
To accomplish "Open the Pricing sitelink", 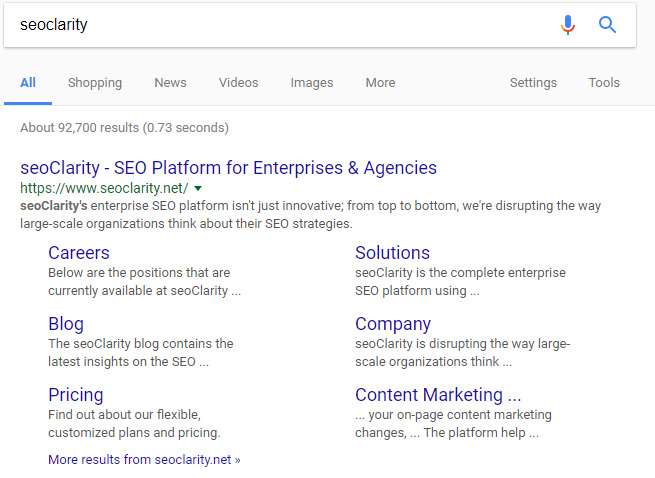I will 76,395.
